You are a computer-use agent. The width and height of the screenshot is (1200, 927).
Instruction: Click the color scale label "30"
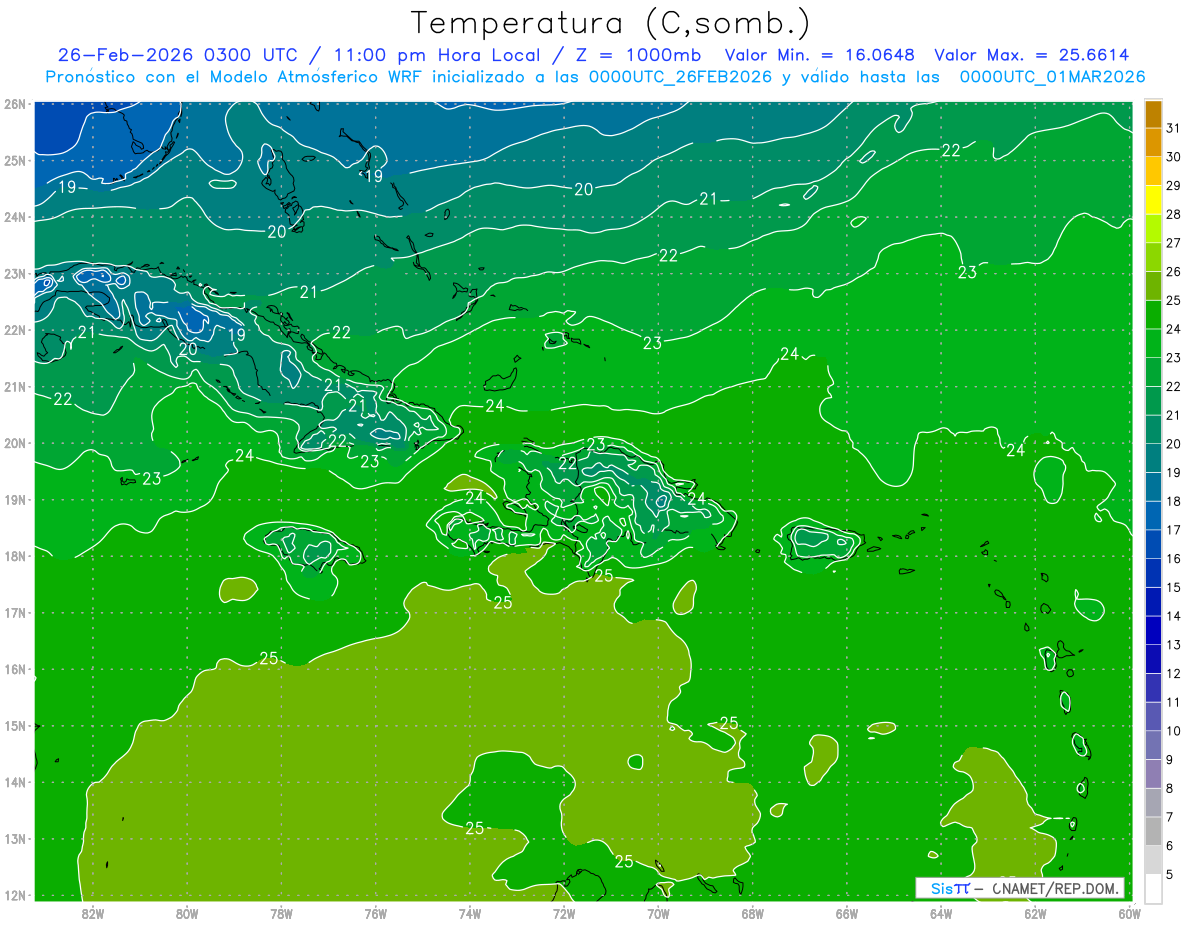click(x=1173, y=157)
